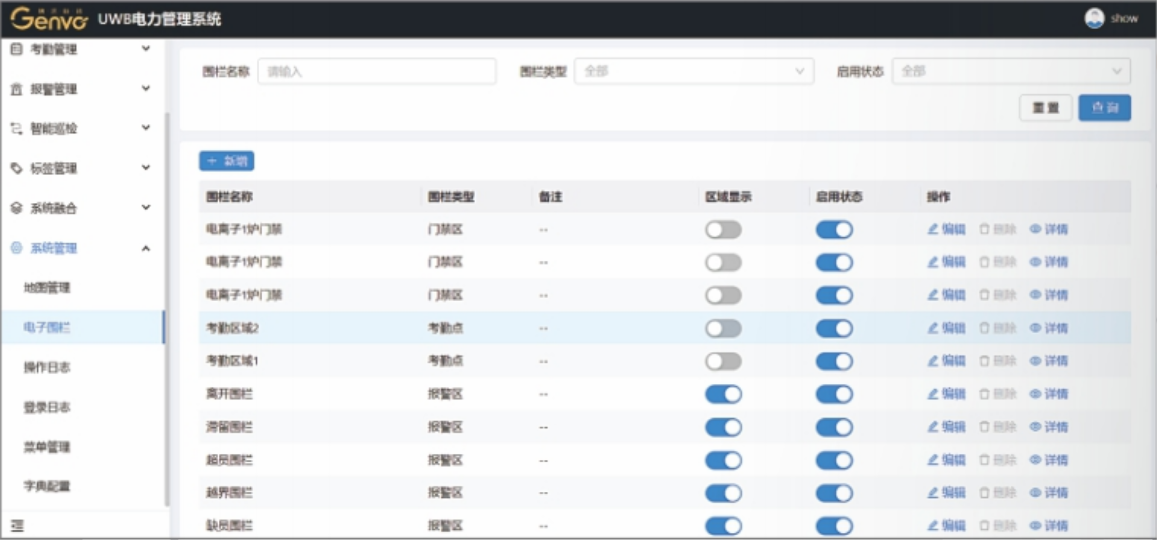The height and width of the screenshot is (540, 1157).
Task: Open the user avatar next to show
Action: point(1094,18)
